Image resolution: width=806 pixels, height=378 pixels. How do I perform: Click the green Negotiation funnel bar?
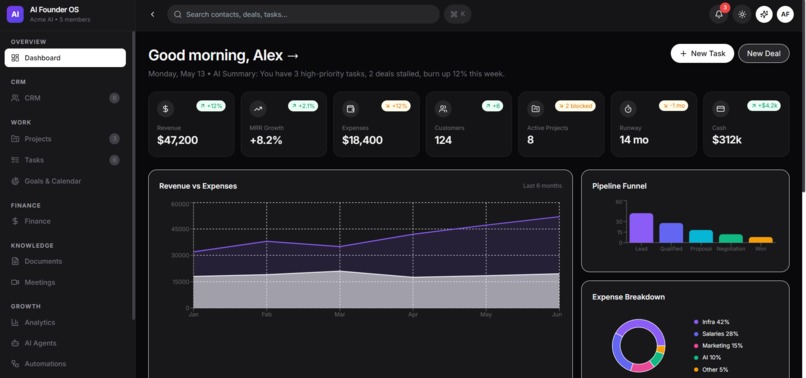click(730, 239)
